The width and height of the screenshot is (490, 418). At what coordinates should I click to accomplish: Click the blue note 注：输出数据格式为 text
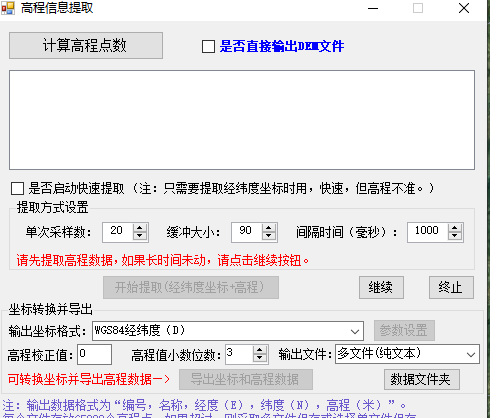204,405
